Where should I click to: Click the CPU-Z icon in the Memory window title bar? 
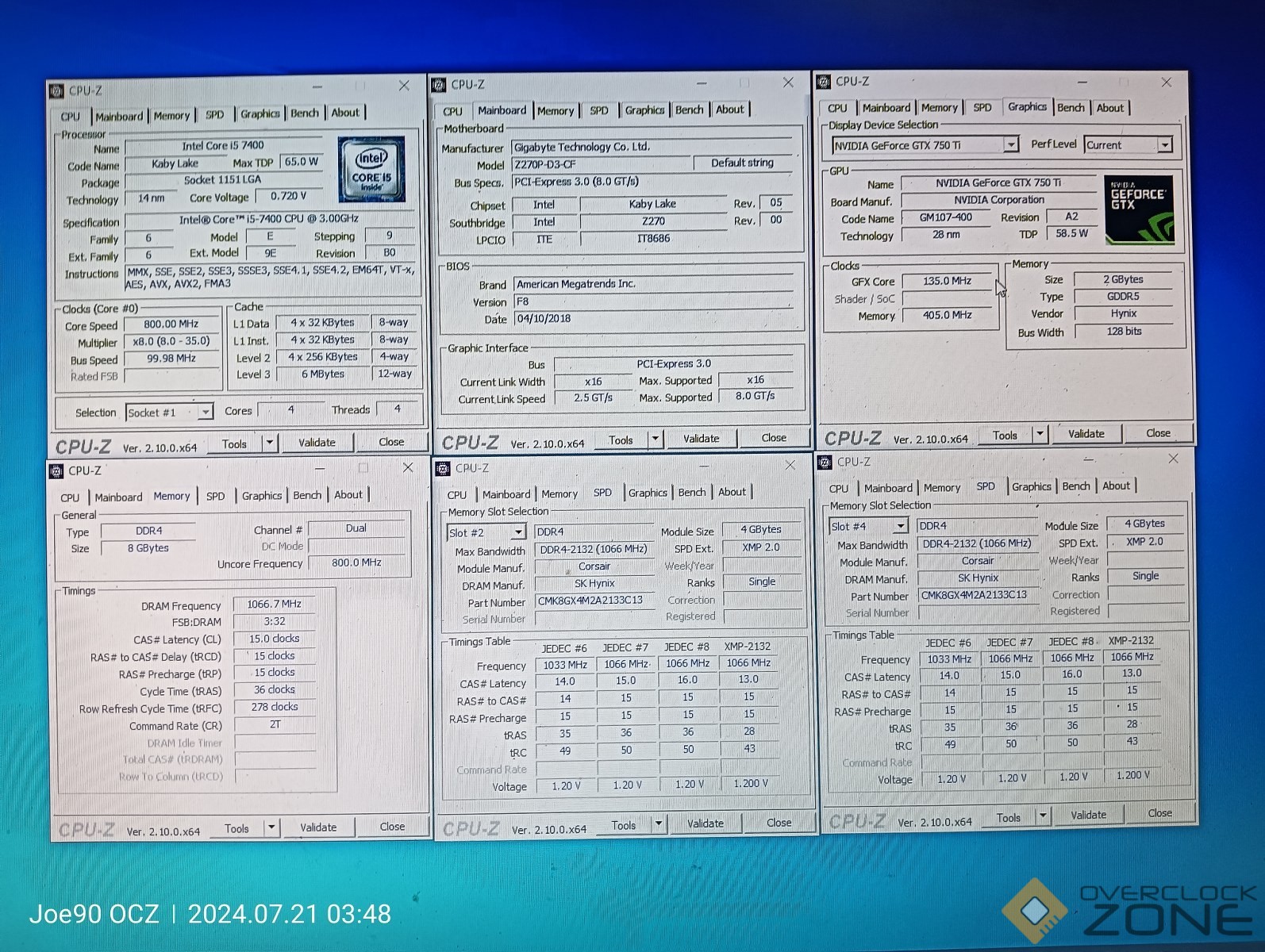click(56, 471)
